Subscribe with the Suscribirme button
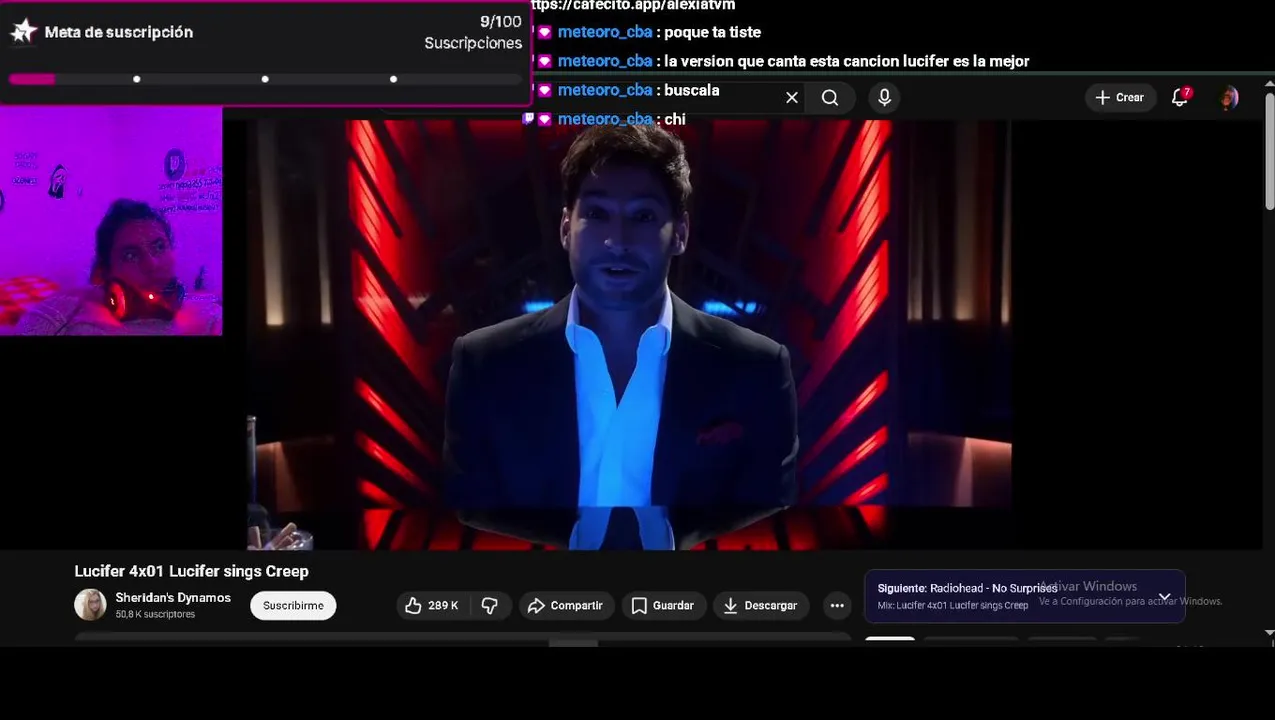 coord(293,605)
